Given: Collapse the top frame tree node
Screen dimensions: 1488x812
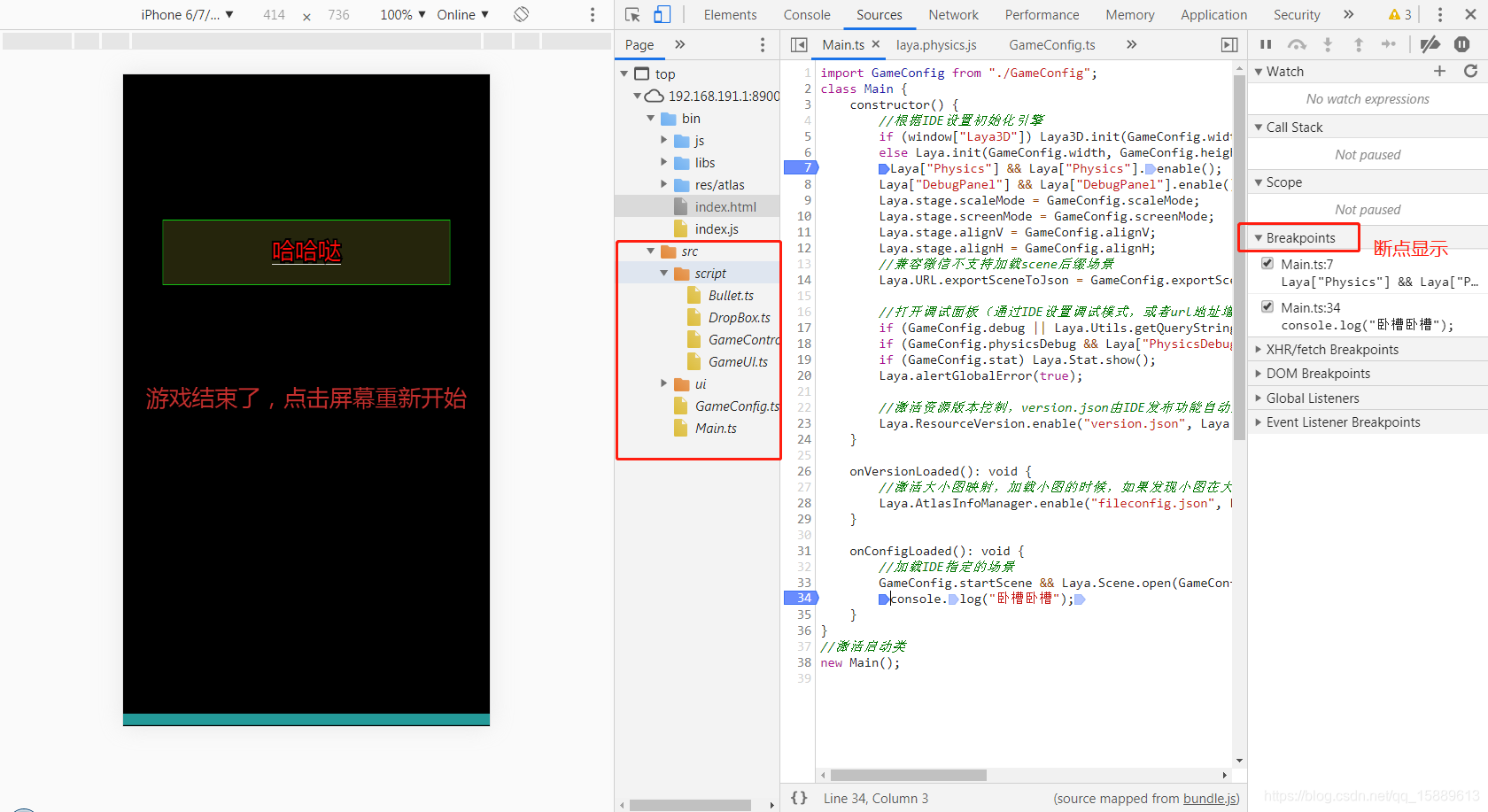Looking at the screenshot, I should coord(624,73).
